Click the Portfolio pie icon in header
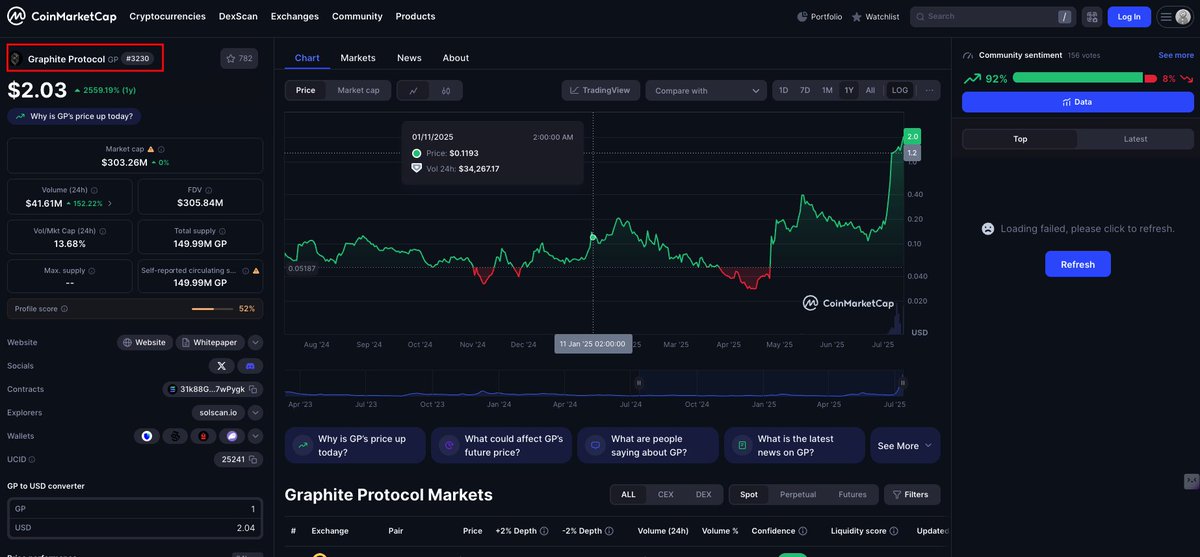Screen dimensions: 1200x557 tap(802, 17)
